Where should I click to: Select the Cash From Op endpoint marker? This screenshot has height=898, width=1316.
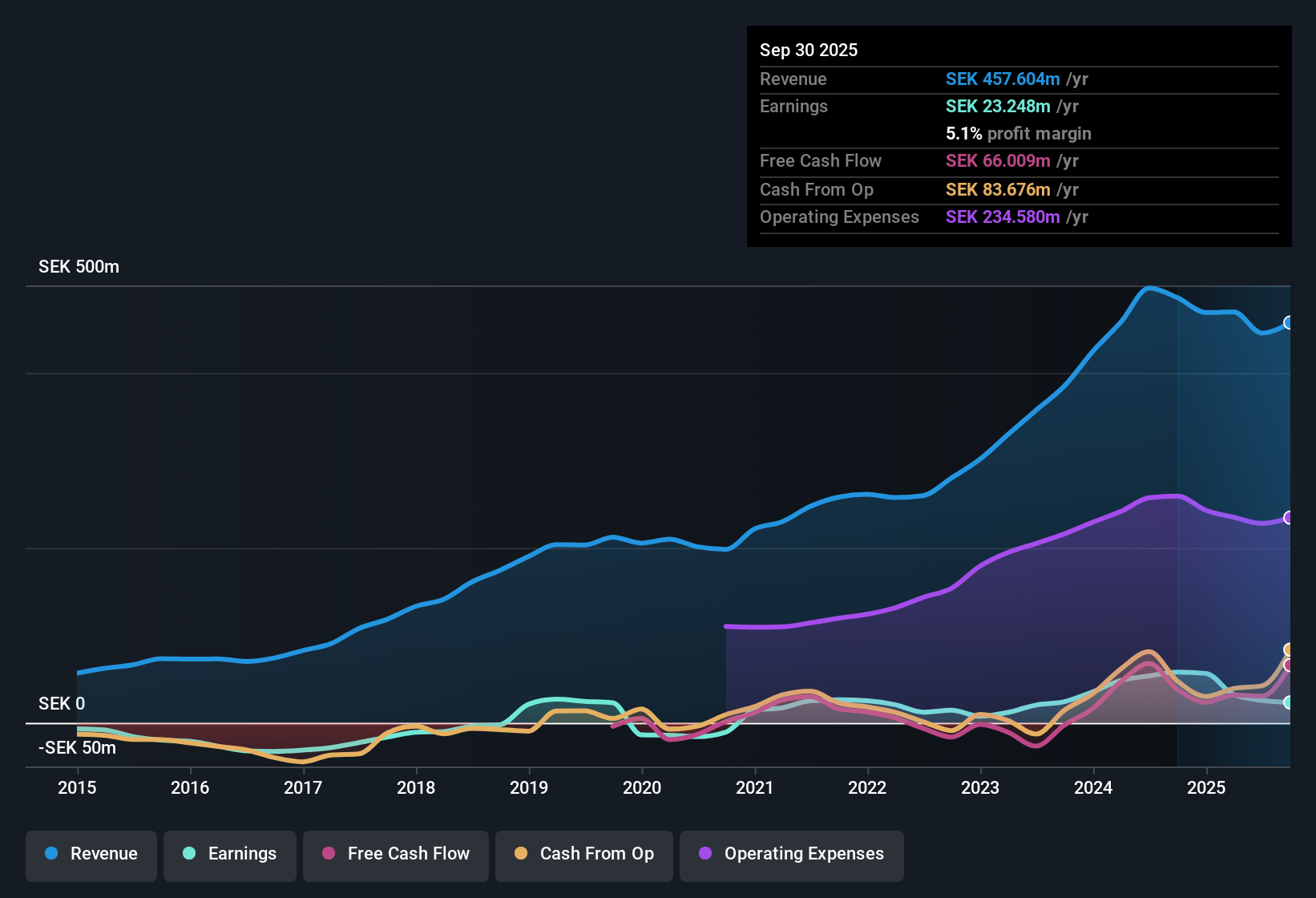tap(1289, 649)
